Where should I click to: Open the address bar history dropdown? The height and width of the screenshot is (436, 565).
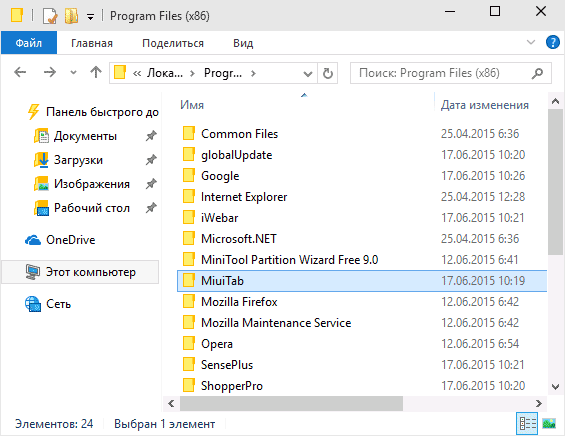click(x=308, y=74)
